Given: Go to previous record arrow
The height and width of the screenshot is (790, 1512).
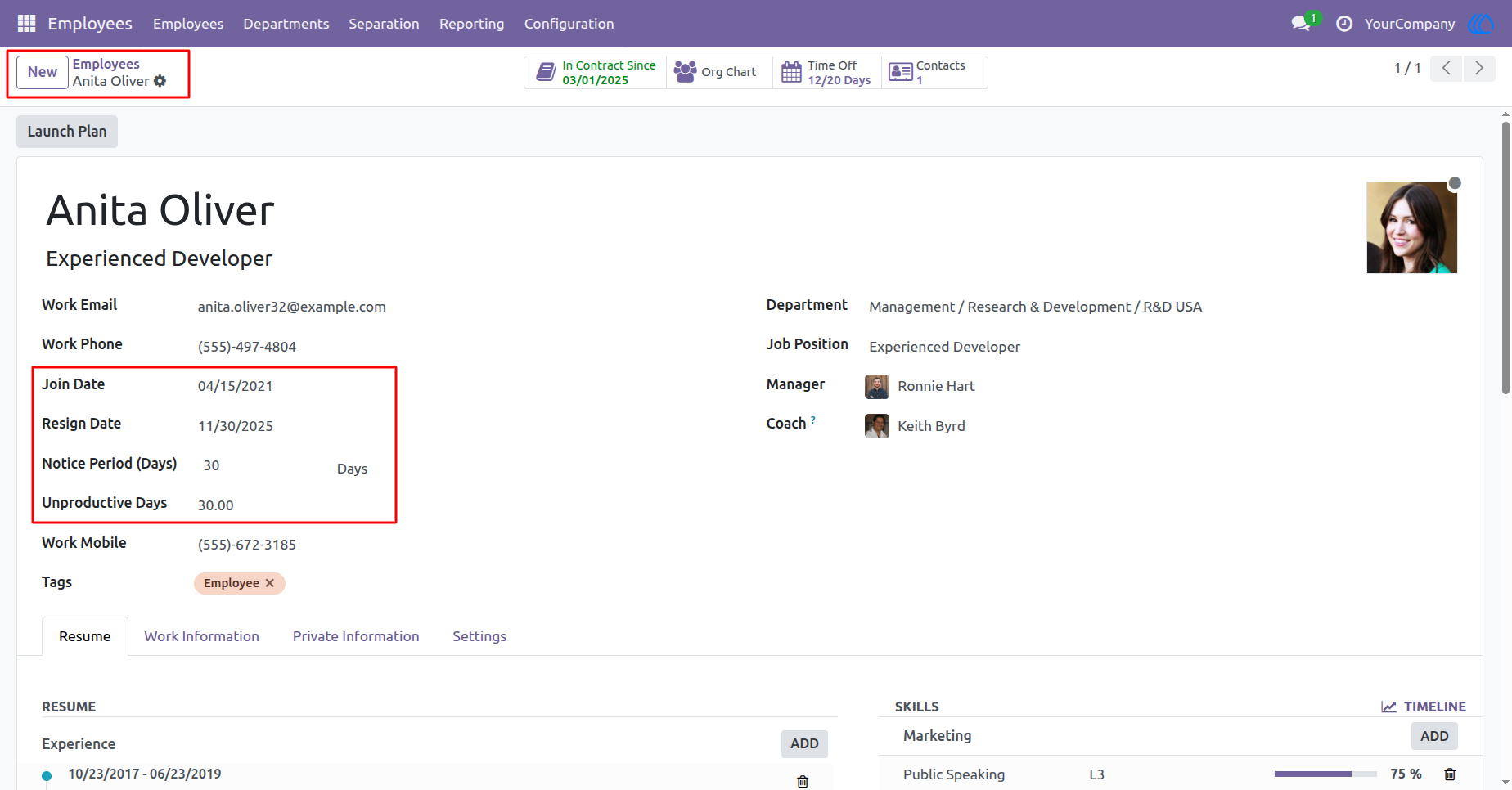Looking at the screenshot, I should [x=1447, y=68].
